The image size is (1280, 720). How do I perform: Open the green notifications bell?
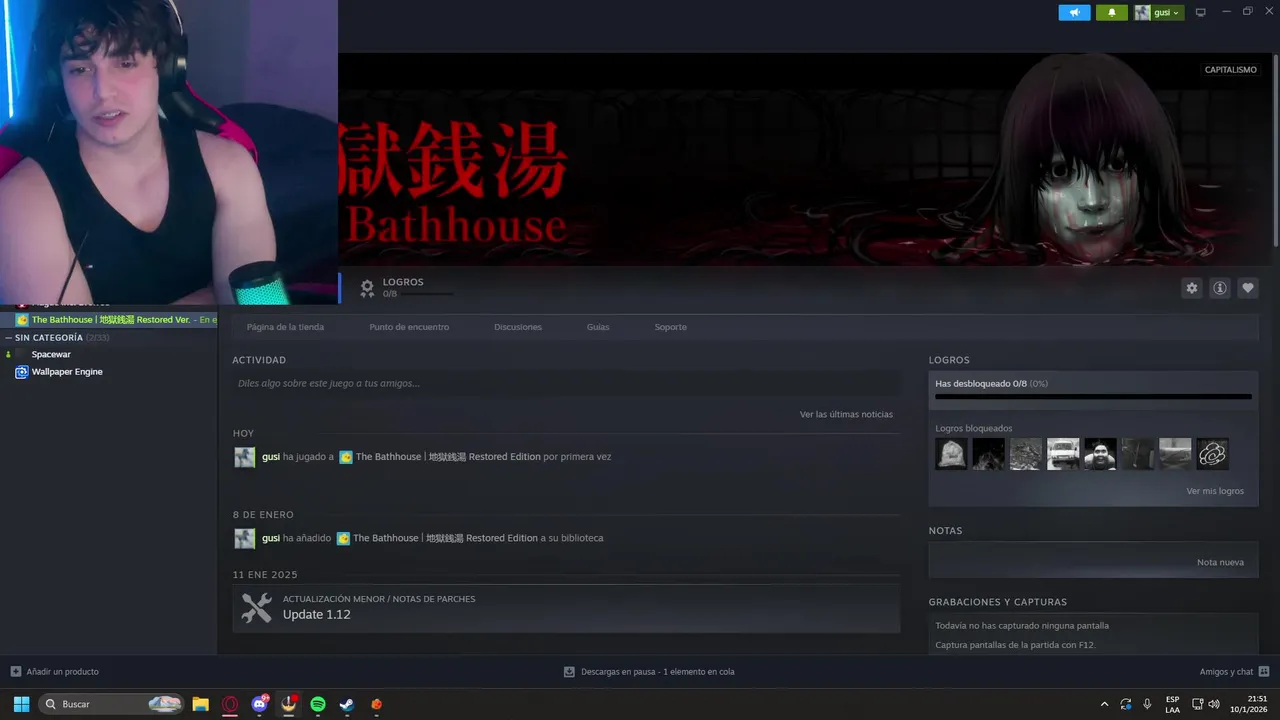[1111, 13]
